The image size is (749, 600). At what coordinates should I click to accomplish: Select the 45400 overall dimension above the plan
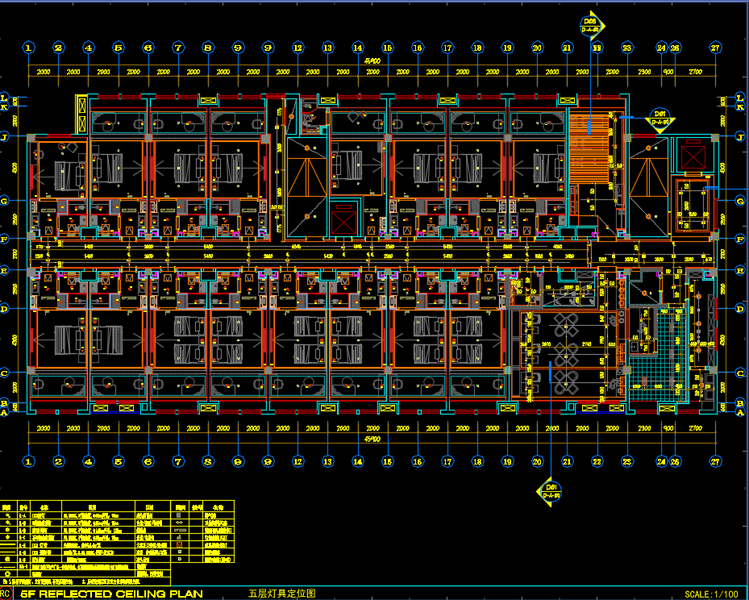[x=372, y=61]
